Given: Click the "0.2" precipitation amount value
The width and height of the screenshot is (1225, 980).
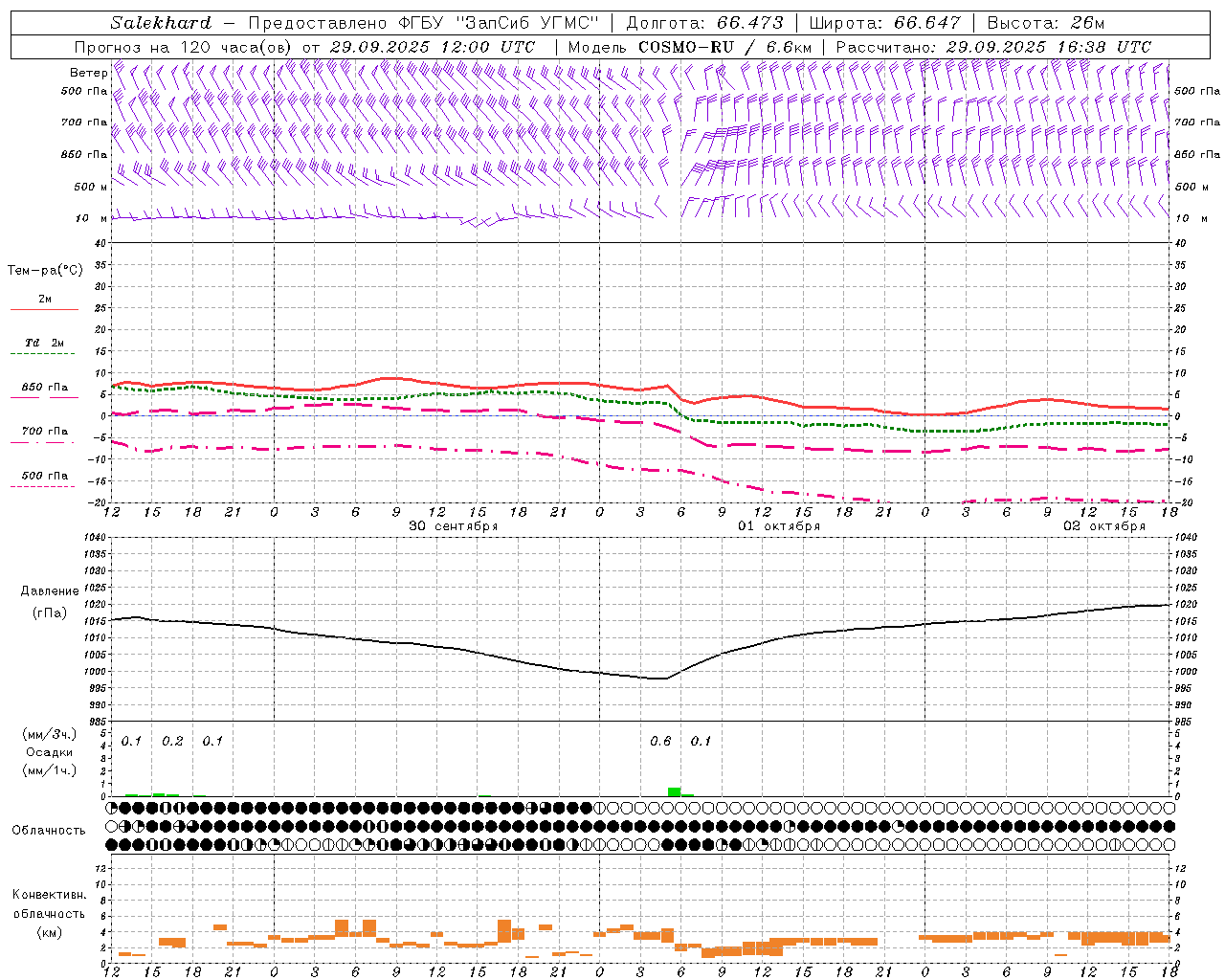Looking at the screenshot, I should point(172,742).
